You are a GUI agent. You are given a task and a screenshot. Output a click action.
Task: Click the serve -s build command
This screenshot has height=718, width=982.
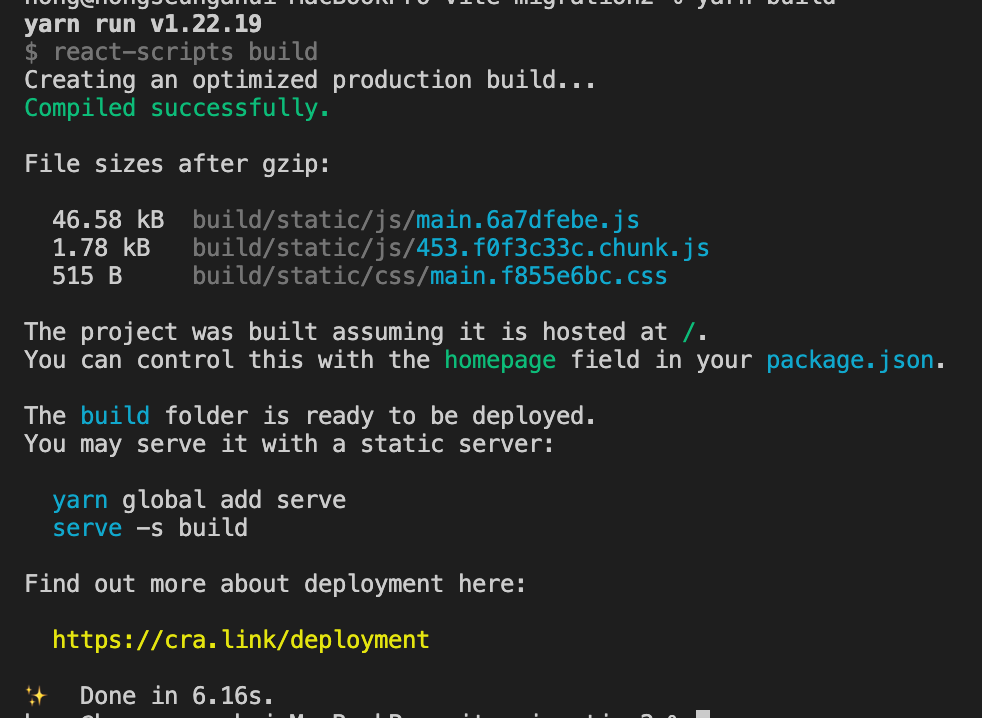pos(150,528)
